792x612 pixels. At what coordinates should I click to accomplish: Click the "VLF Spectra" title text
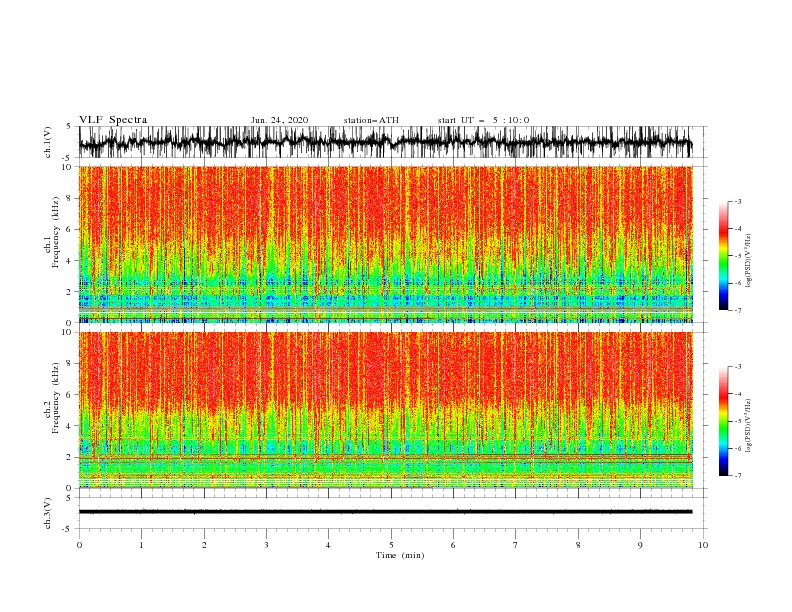click(113, 120)
